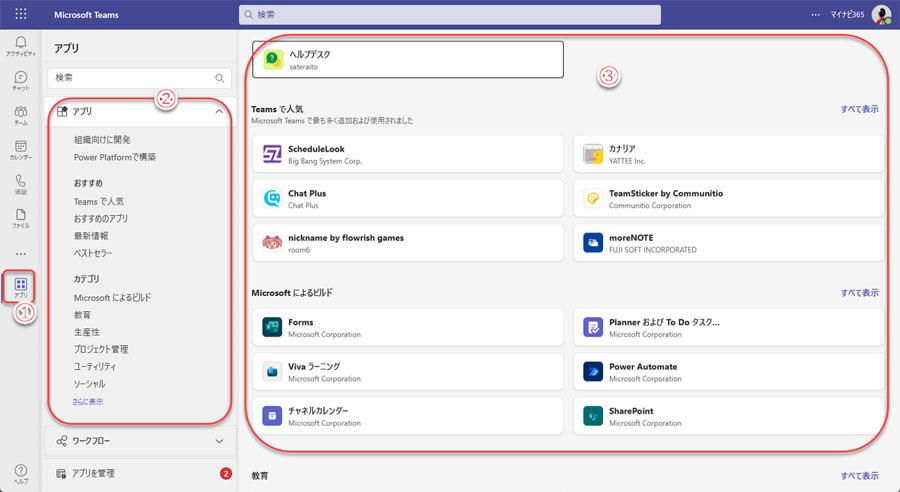Viewport: 900px width, 492px height.
Task: Open the ヘルプデスク app card
Action: [408, 59]
